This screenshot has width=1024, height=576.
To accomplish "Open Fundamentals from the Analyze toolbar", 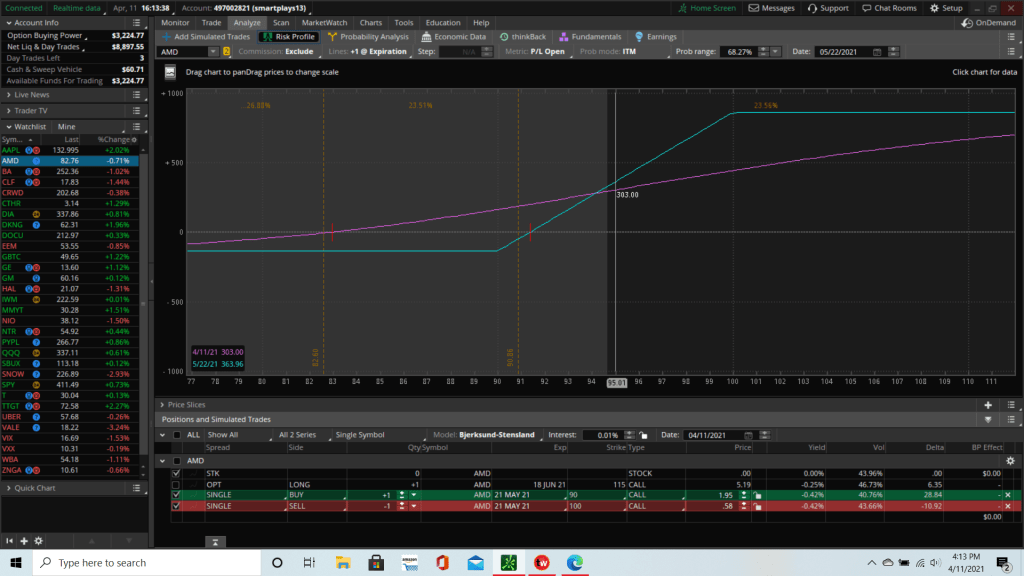I will [x=561, y=37].
